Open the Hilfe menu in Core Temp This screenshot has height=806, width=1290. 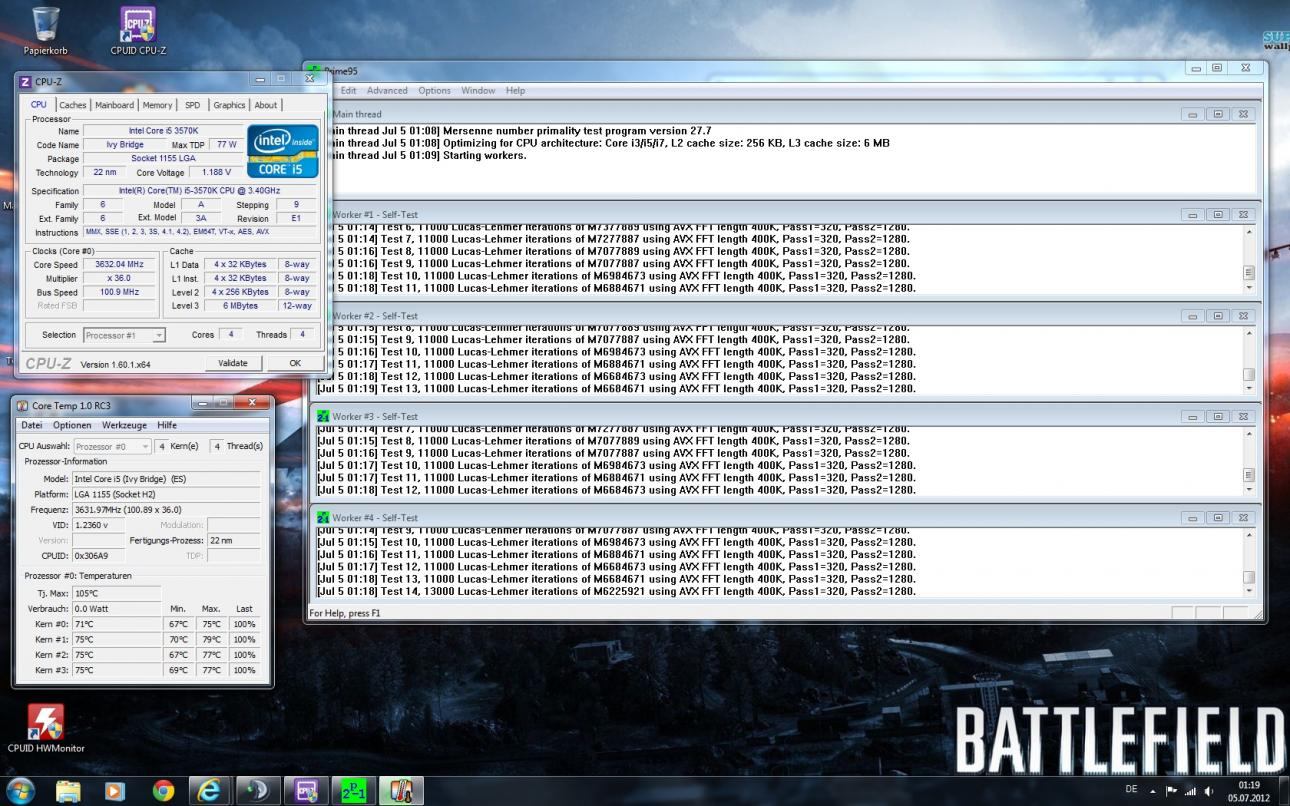point(167,425)
